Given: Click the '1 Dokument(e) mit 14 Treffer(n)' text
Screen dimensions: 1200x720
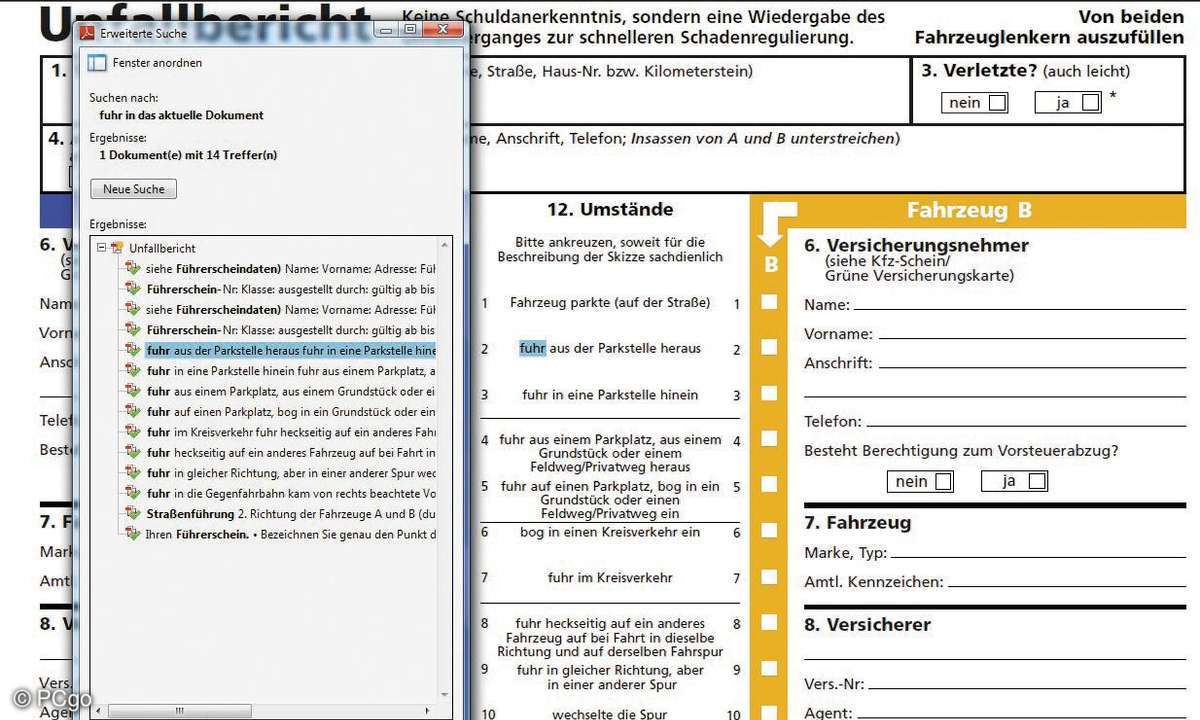Looking at the screenshot, I should pos(188,156).
